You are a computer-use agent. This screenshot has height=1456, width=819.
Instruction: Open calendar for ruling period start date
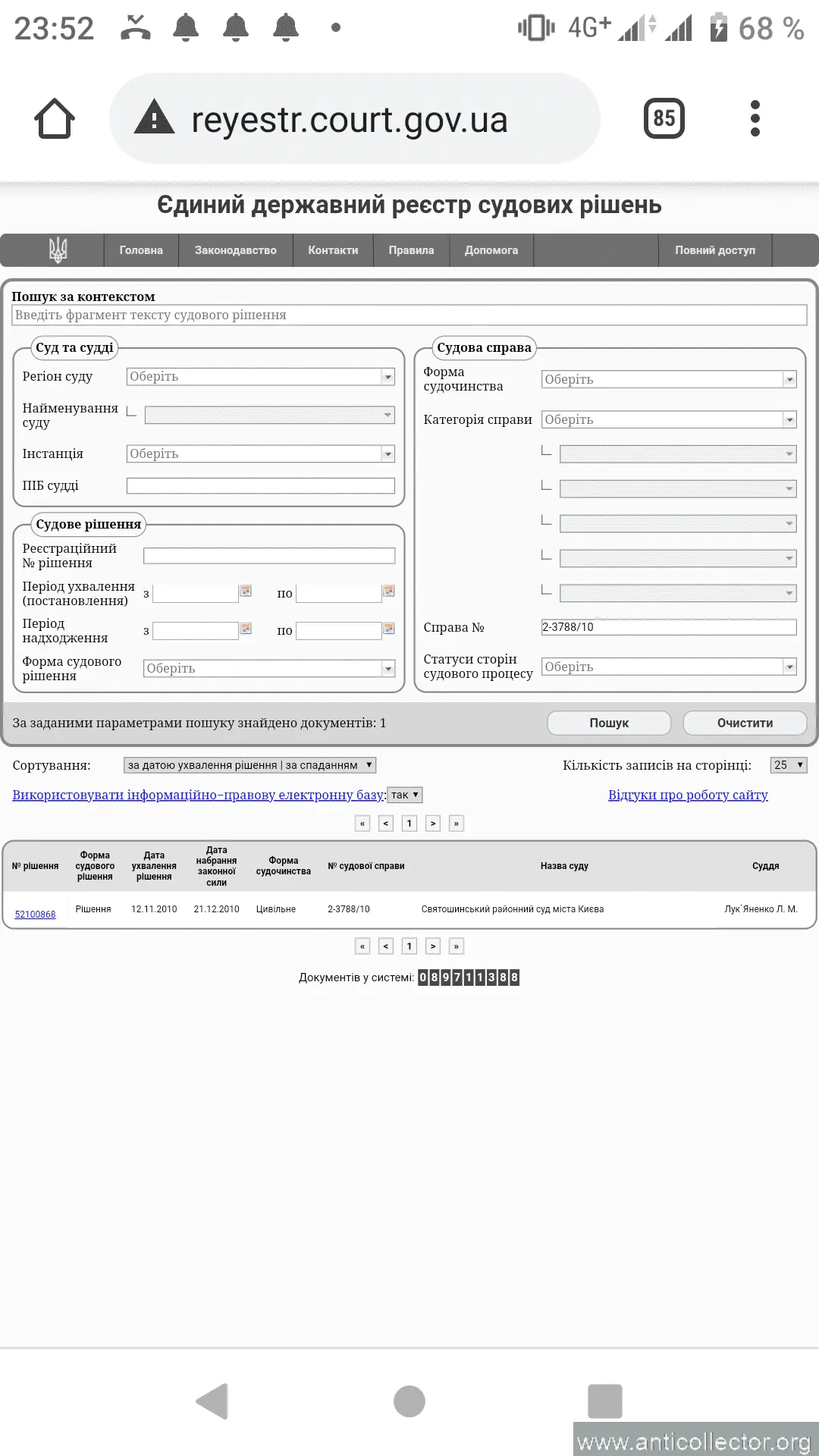pos(246,591)
